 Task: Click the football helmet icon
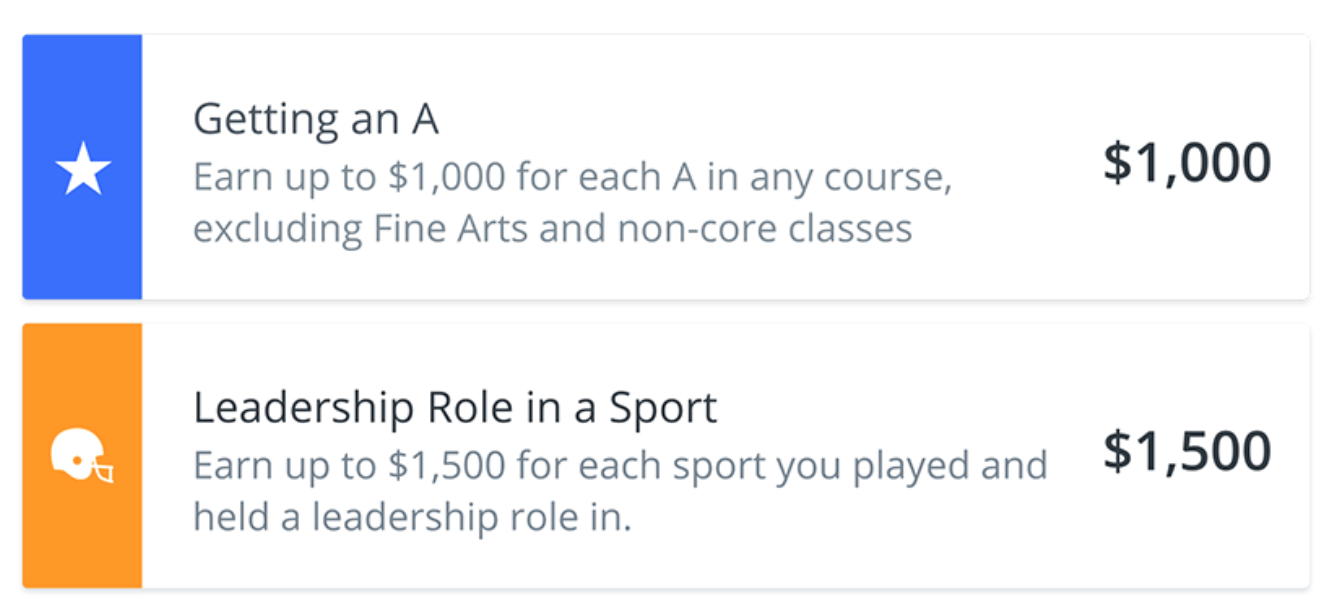[x=82, y=456]
